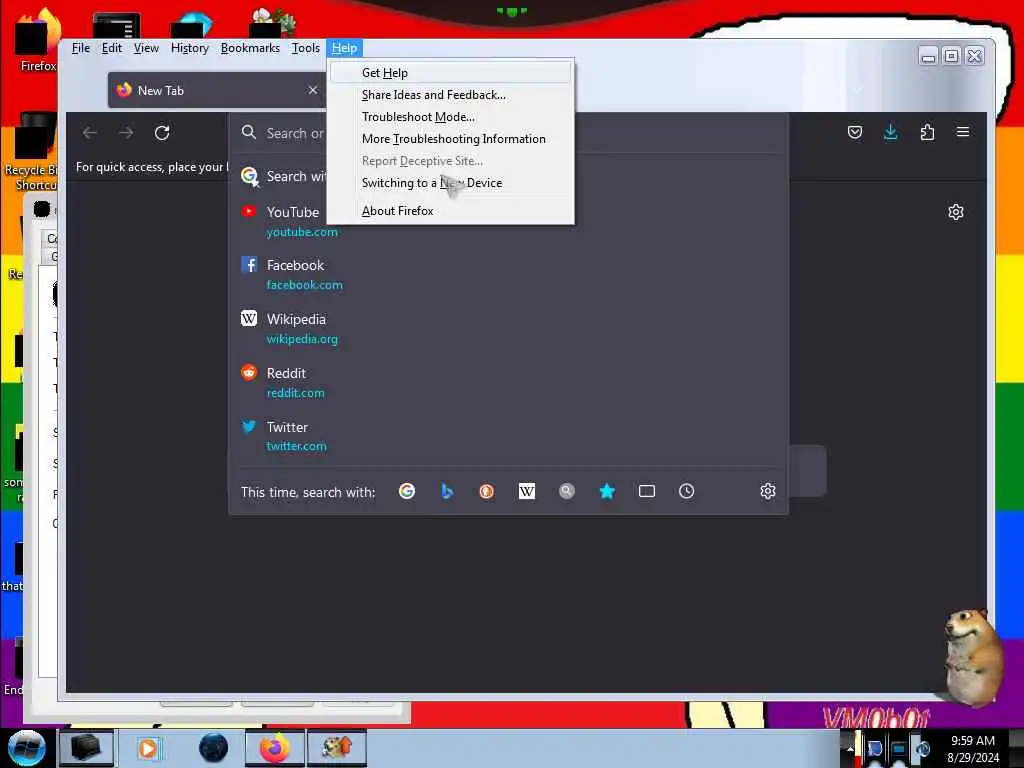Maximize the Firefox window
Viewport: 1024px width, 768px height.
952,57
